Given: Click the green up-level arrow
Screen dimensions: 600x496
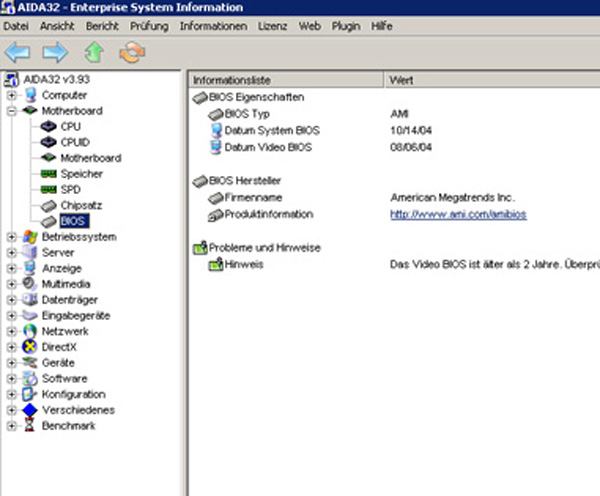Looking at the screenshot, I should [x=94, y=52].
